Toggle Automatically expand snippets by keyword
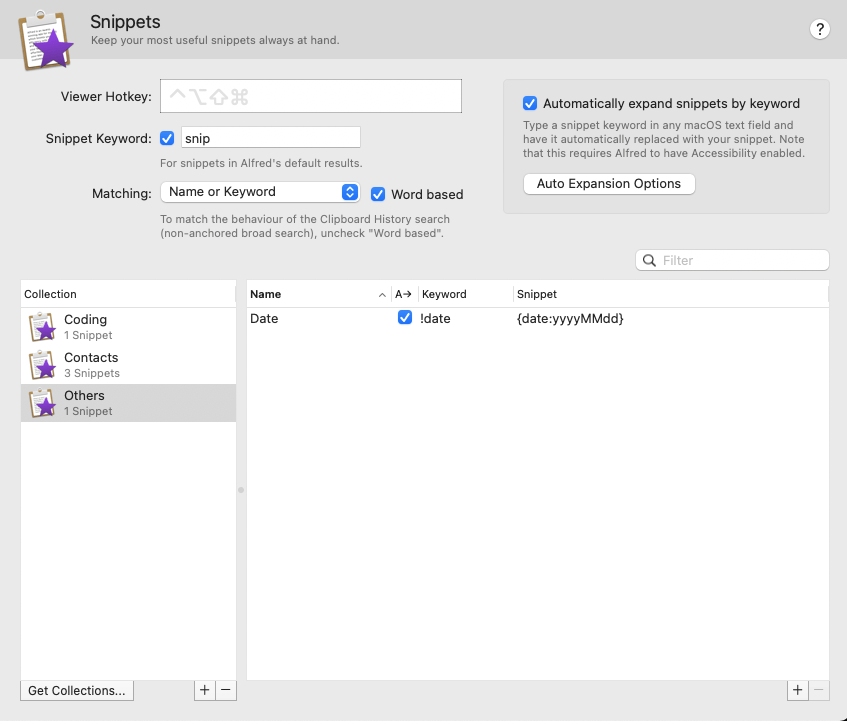847x721 pixels. (x=530, y=103)
